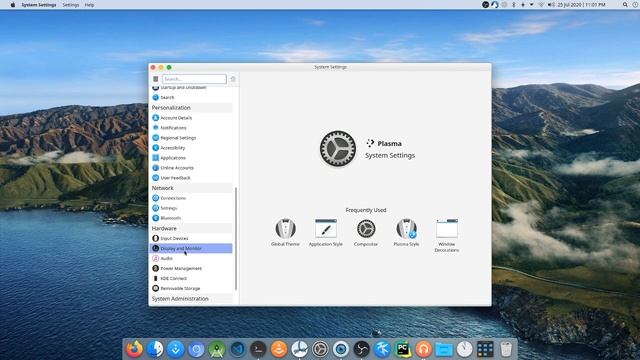
Task: Open Online Accounts settings
Action: pos(191,168)
